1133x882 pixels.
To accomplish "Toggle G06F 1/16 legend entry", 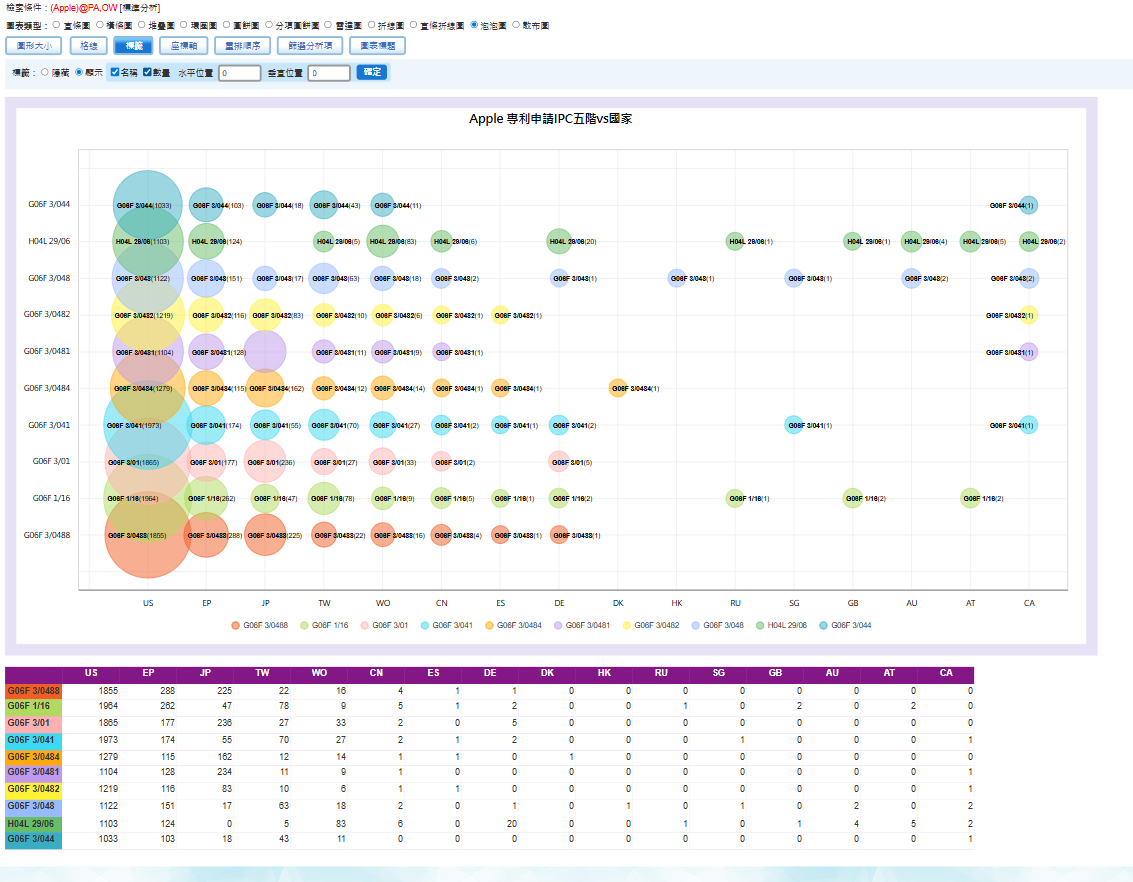I will 324,626.
